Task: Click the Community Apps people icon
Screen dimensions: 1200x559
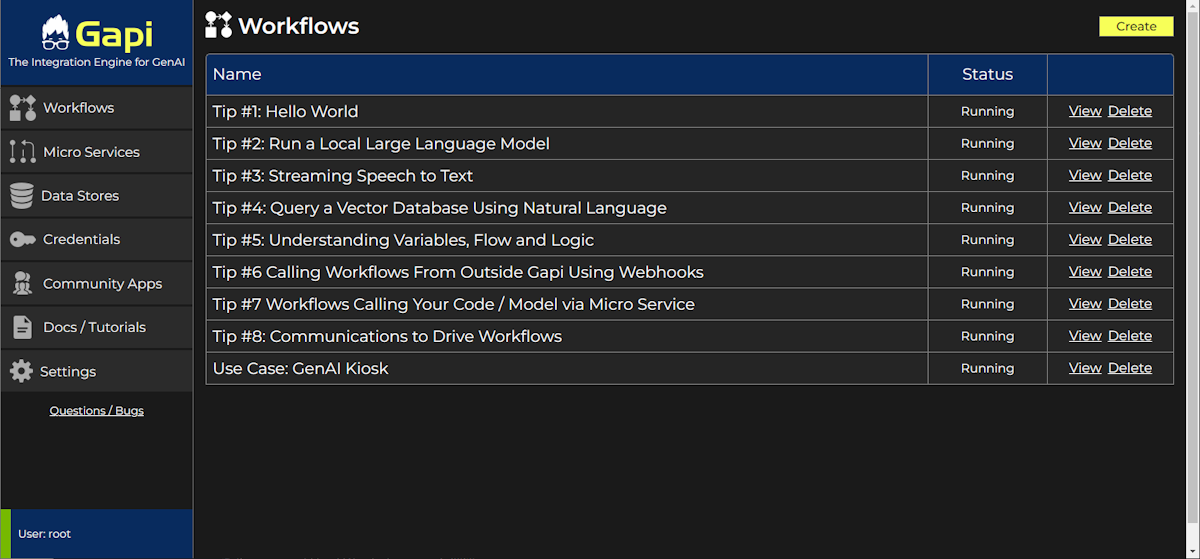Action: [22, 284]
